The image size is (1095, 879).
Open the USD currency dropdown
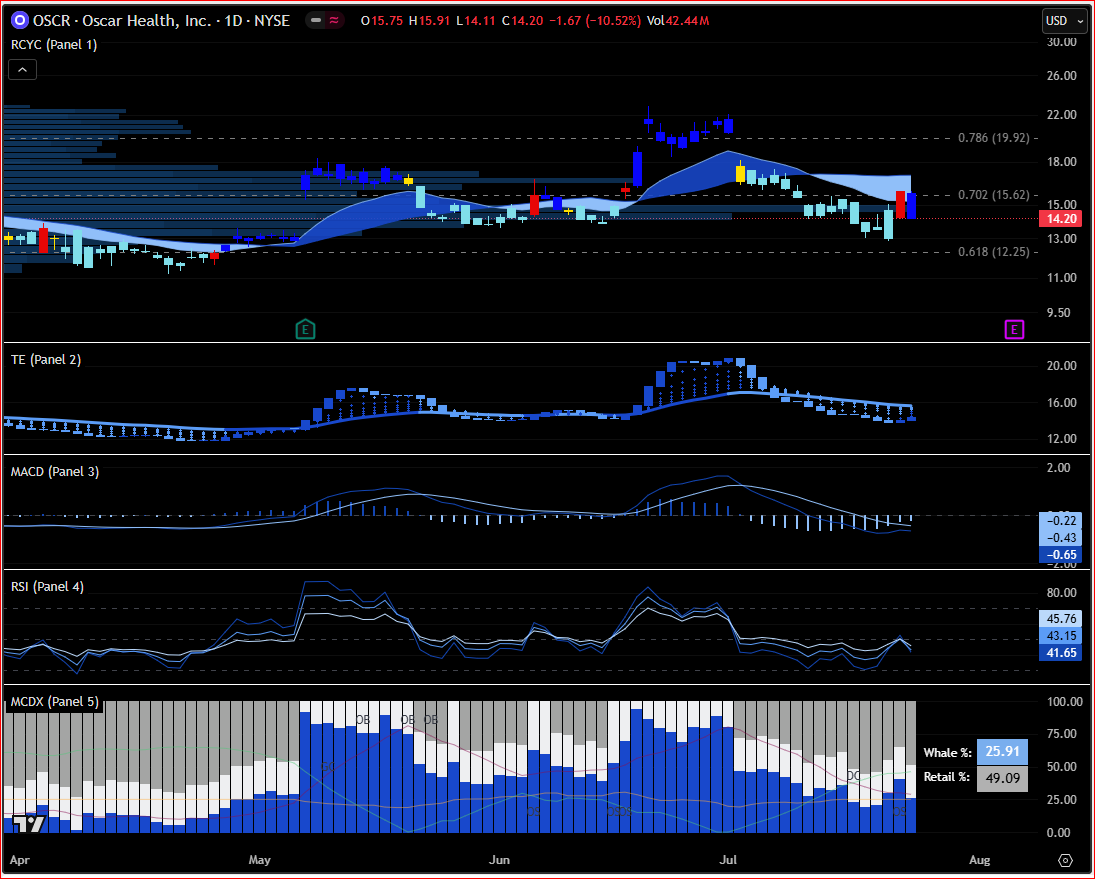click(x=1064, y=21)
